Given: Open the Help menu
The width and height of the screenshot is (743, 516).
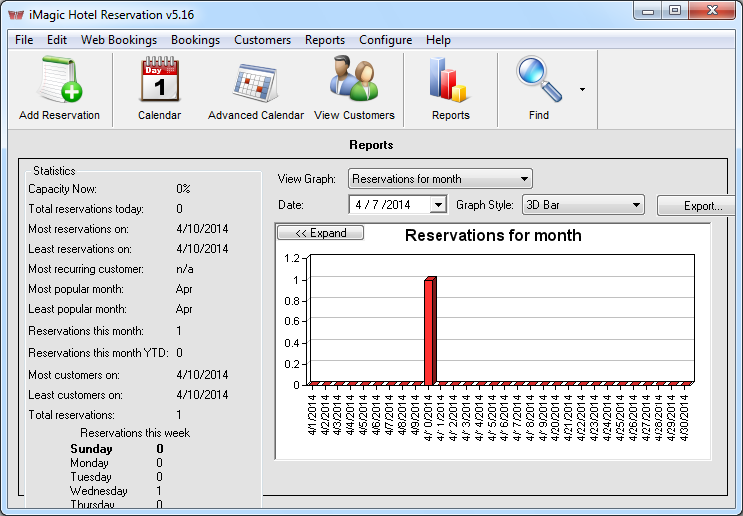Looking at the screenshot, I should coord(438,40).
